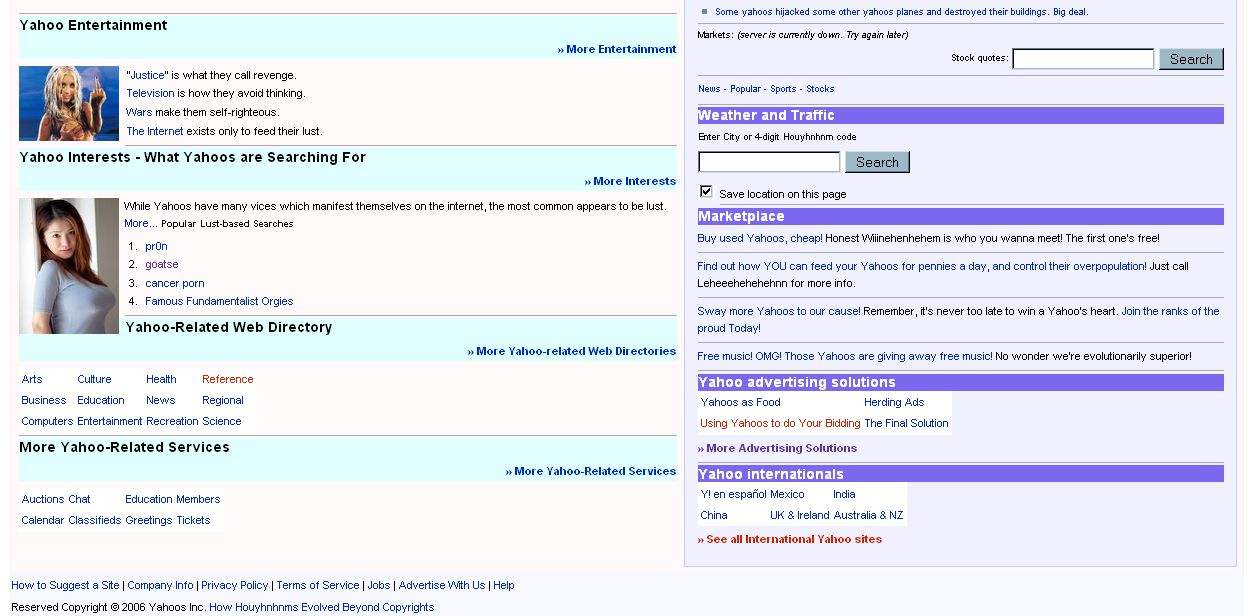Select the Sports link under markets

click(783, 89)
